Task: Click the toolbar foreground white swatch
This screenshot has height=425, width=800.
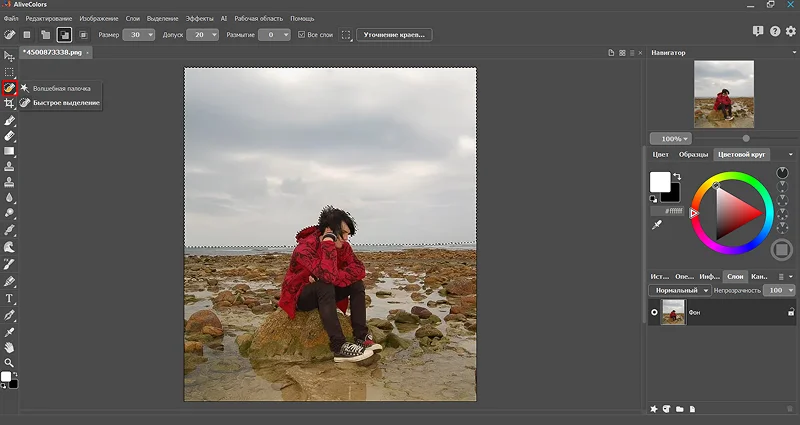Action: [6, 377]
